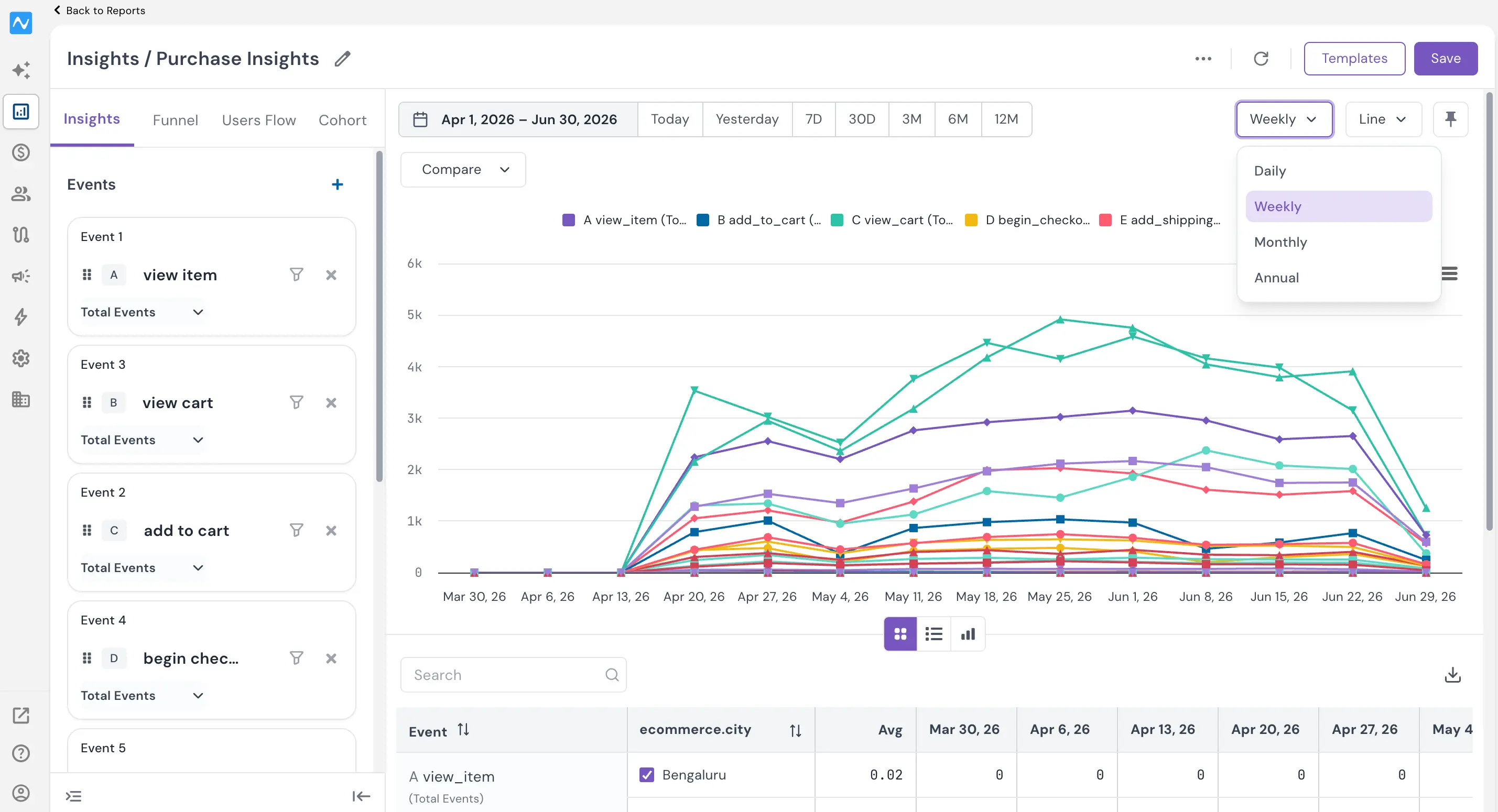The width and height of the screenshot is (1498, 812).
Task: Switch to list view of results
Action: pyautogui.click(x=934, y=634)
